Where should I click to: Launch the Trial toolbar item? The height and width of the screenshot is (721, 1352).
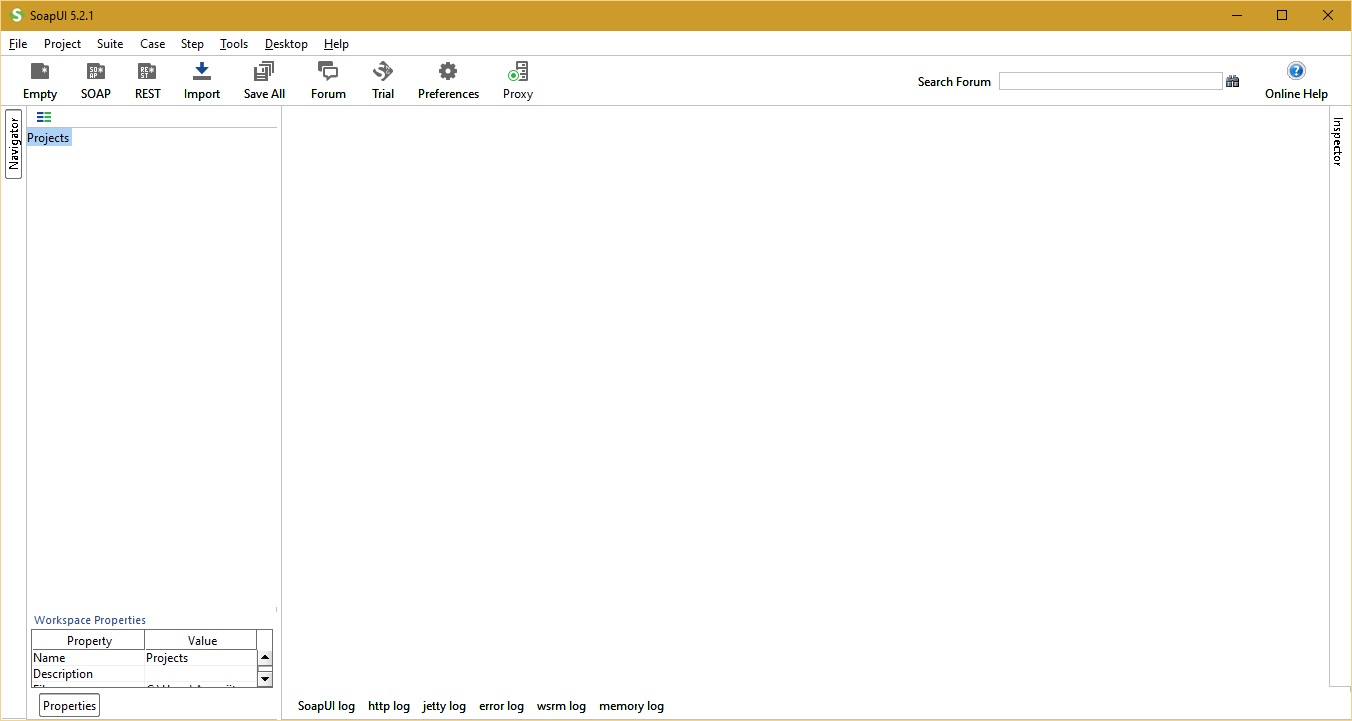point(383,81)
